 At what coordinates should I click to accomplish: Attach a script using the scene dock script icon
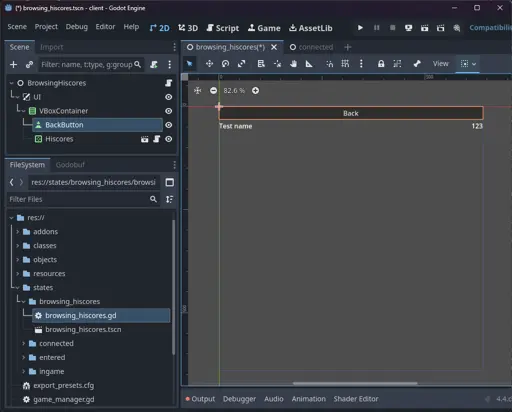pyautogui.click(x=154, y=64)
